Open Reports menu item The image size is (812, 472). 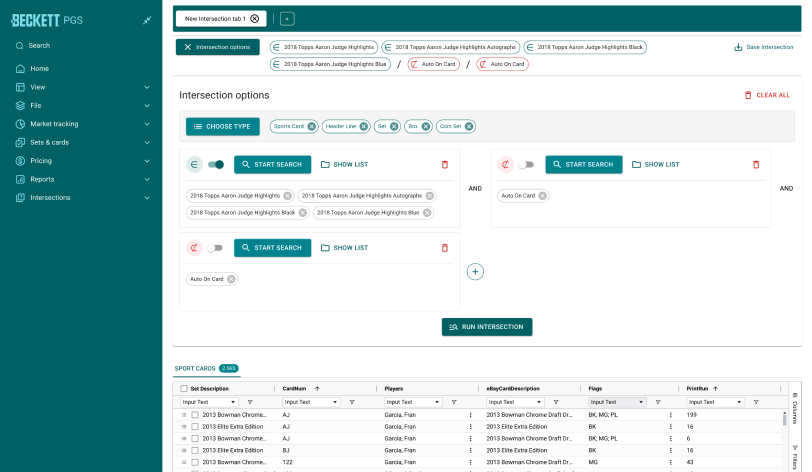click(x=42, y=179)
